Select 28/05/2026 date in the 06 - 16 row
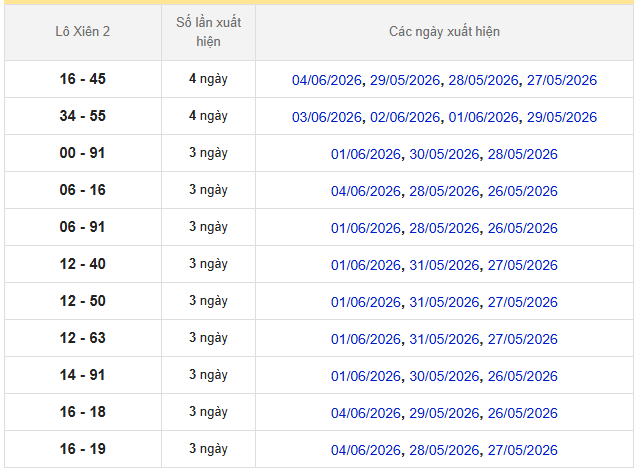The width and height of the screenshot is (639, 473). click(x=444, y=191)
